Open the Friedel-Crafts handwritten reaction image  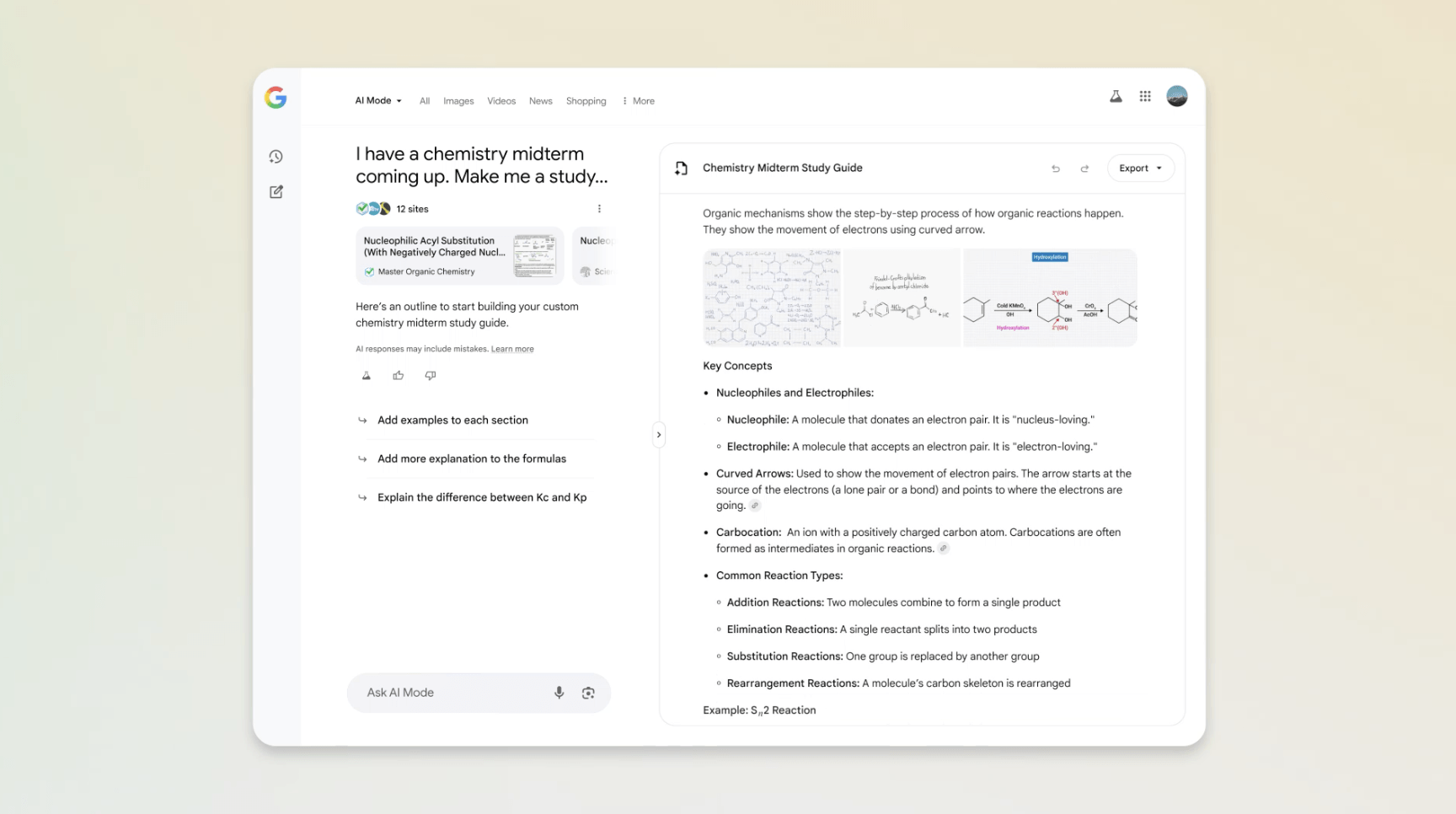tap(902, 297)
